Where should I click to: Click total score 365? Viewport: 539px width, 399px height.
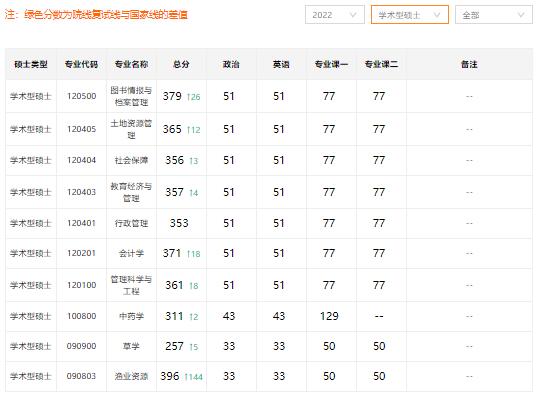(x=172, y=129)
